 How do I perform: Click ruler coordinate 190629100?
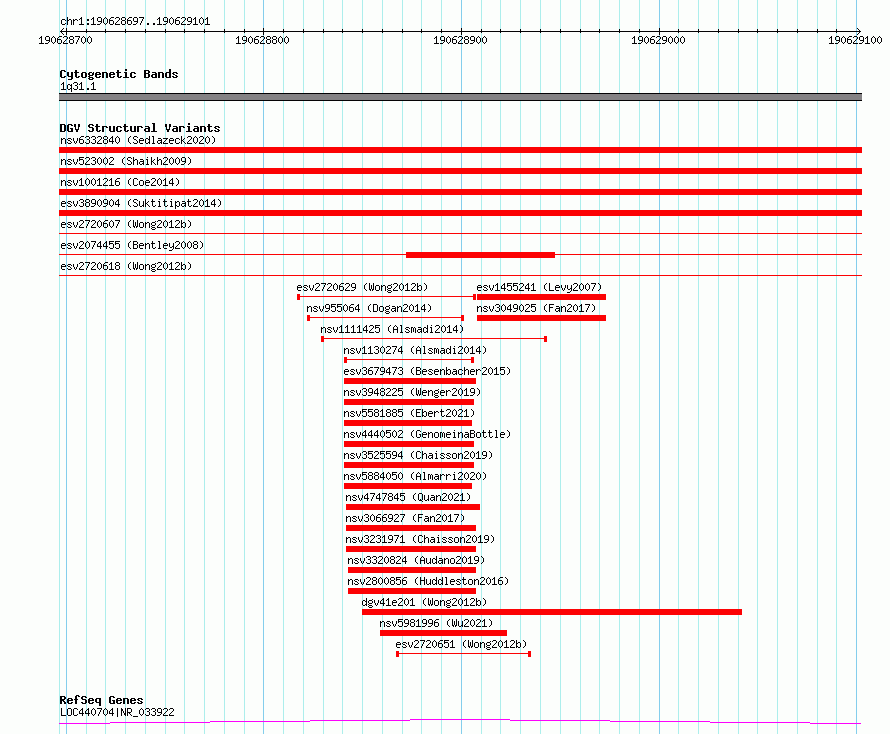855,40
